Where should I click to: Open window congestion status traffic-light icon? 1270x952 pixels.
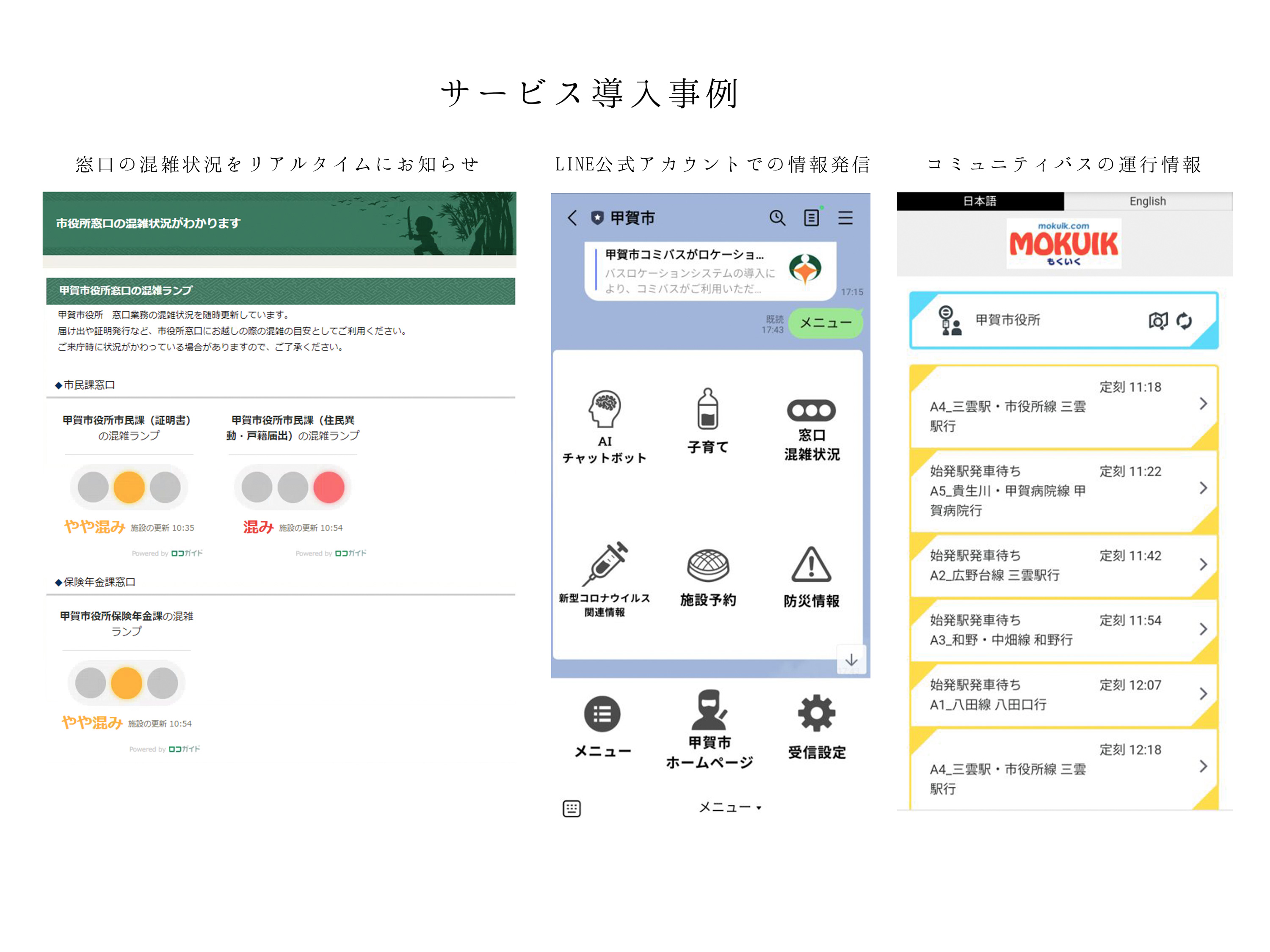tap(811, 410)
